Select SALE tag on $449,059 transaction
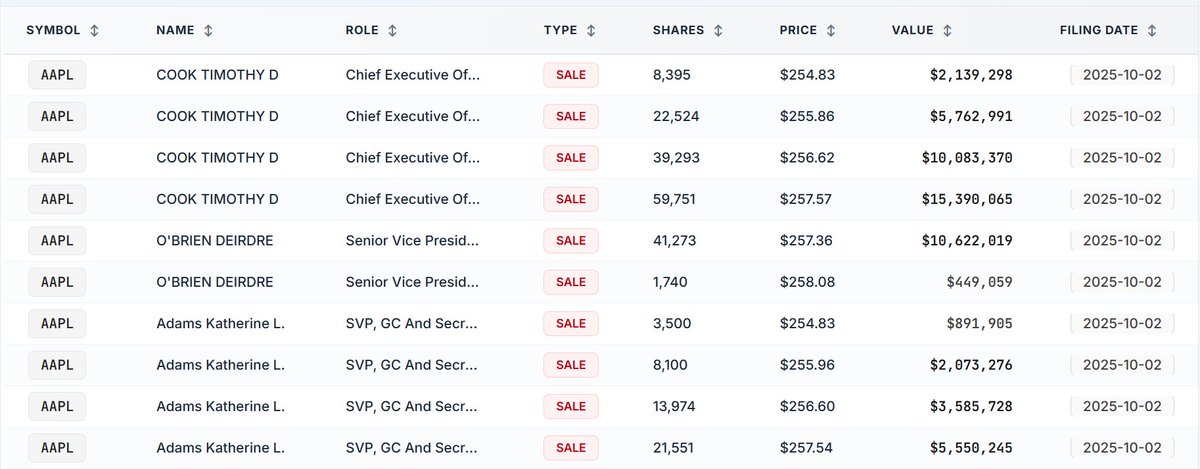This screenshot has width=1200, height=469. [571, 282]
